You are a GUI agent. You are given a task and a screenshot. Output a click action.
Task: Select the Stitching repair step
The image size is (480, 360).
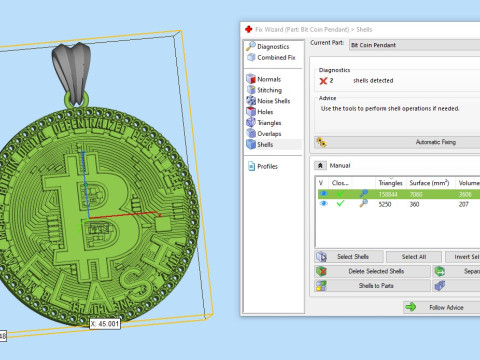269,90
